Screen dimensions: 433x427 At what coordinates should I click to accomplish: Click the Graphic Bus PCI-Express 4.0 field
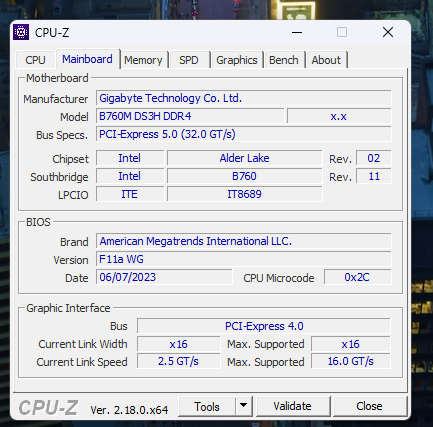tap(264, 326)
